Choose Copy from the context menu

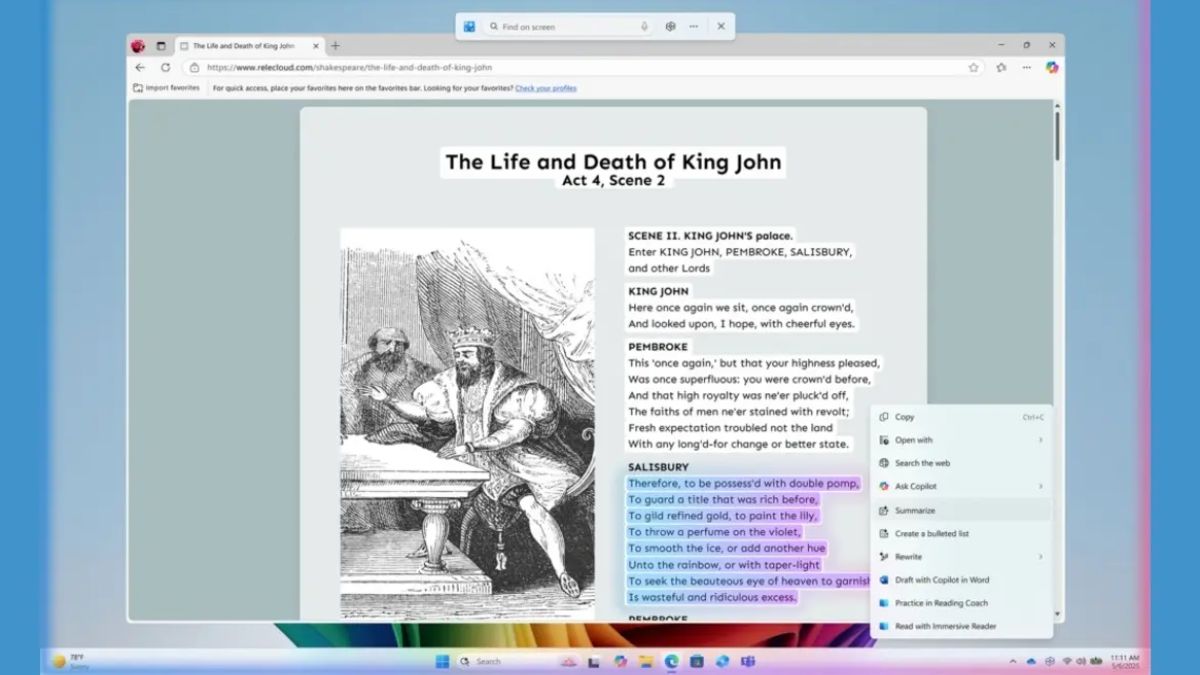pyautogui.click(x=903, y=416)
